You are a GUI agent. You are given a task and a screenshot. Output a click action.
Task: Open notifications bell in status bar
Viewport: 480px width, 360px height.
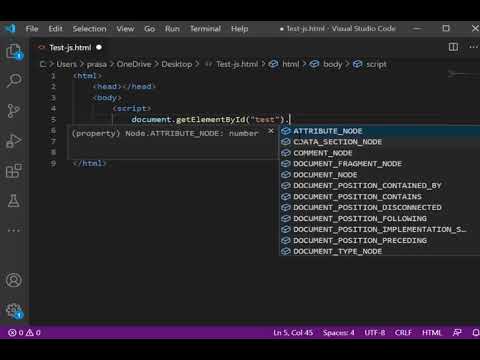coord(476,332)
